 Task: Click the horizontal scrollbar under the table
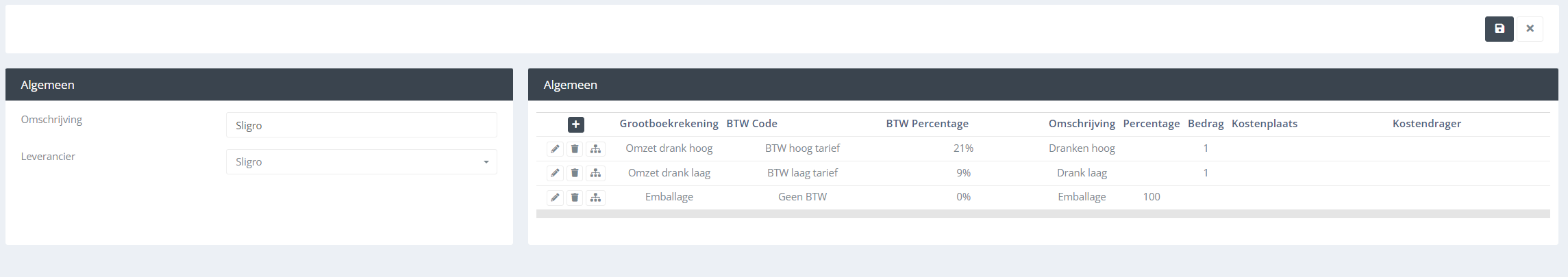1043,214
